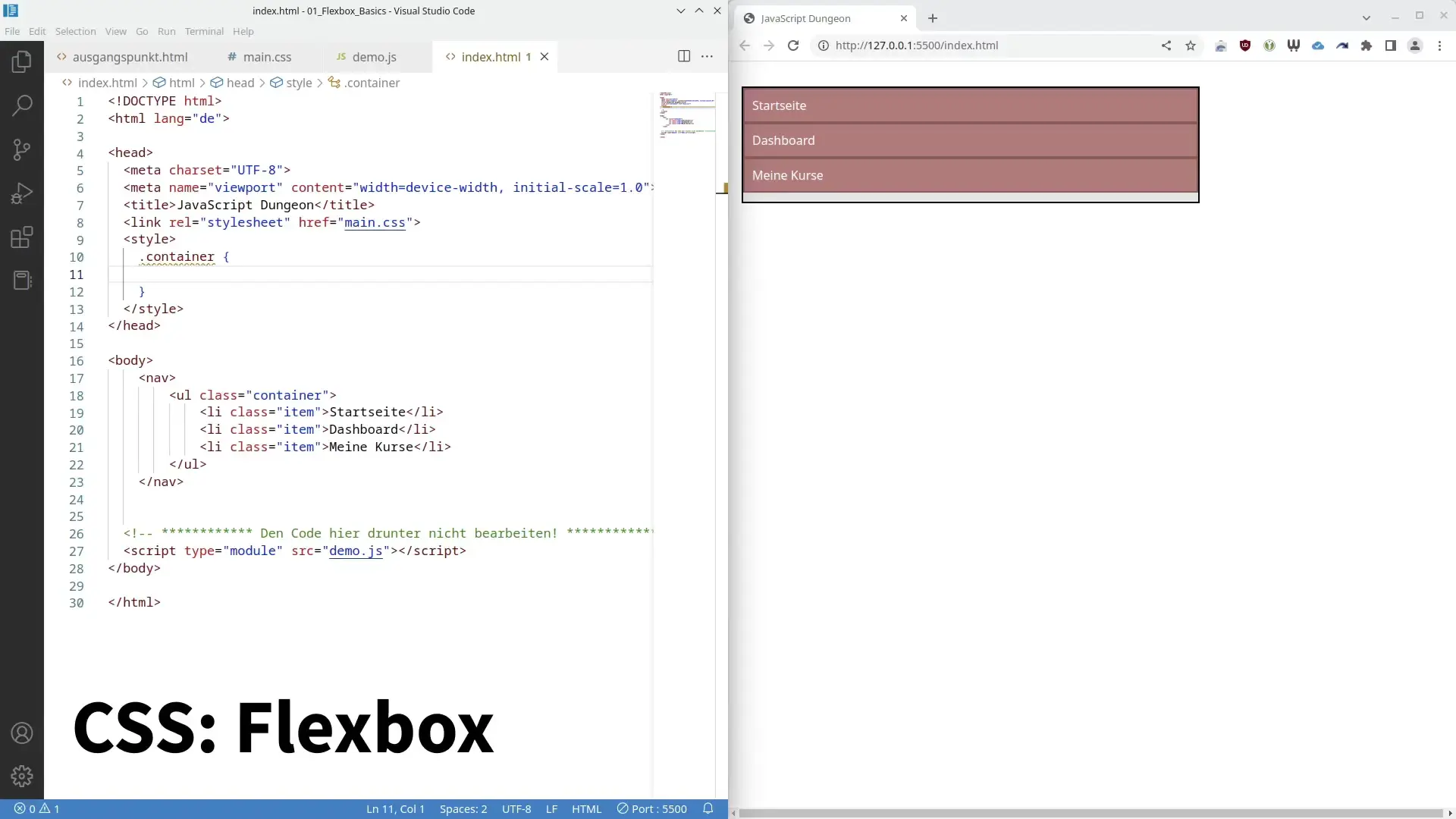Click the split editor right icon
This screenshot has height=819, width=1456.
[683, 56]
